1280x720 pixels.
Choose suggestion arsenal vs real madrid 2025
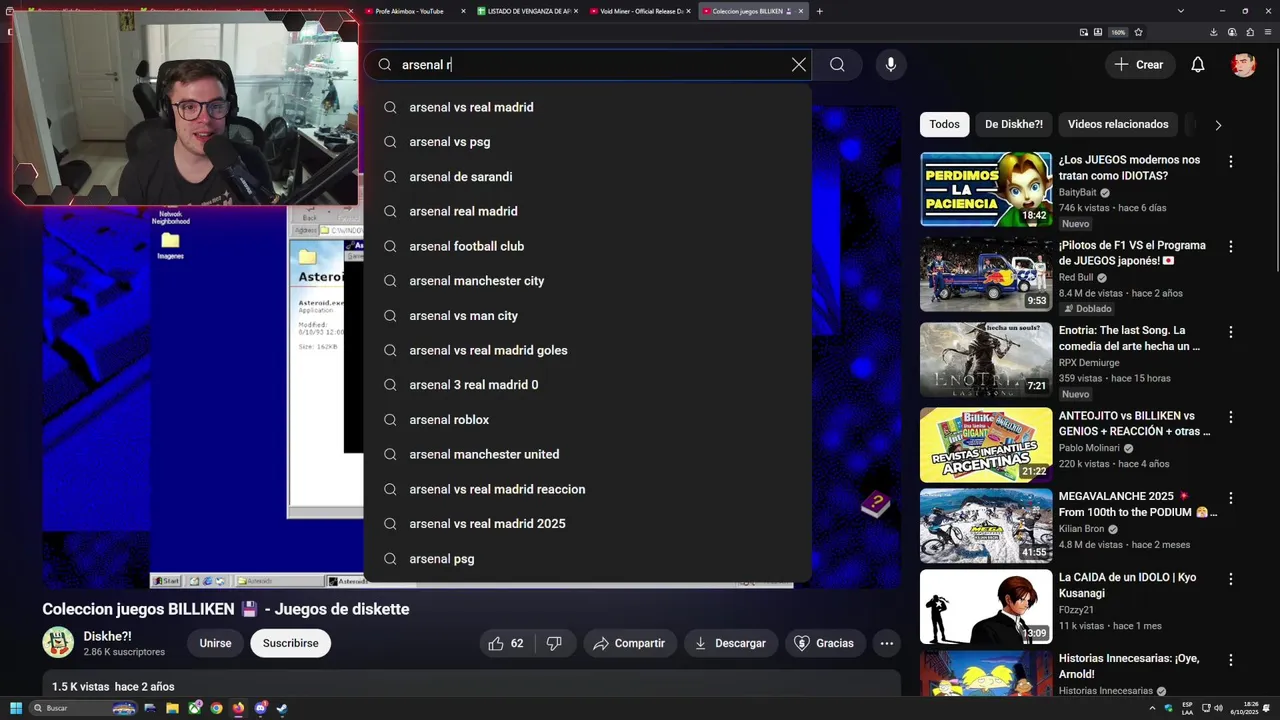587,524
